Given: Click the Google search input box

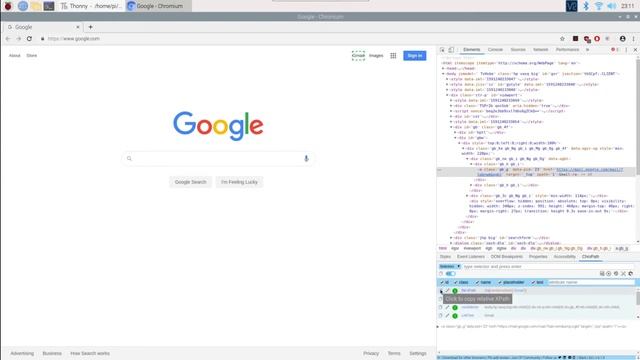Looking at the screenshot, I should click(x=218, y=158).
